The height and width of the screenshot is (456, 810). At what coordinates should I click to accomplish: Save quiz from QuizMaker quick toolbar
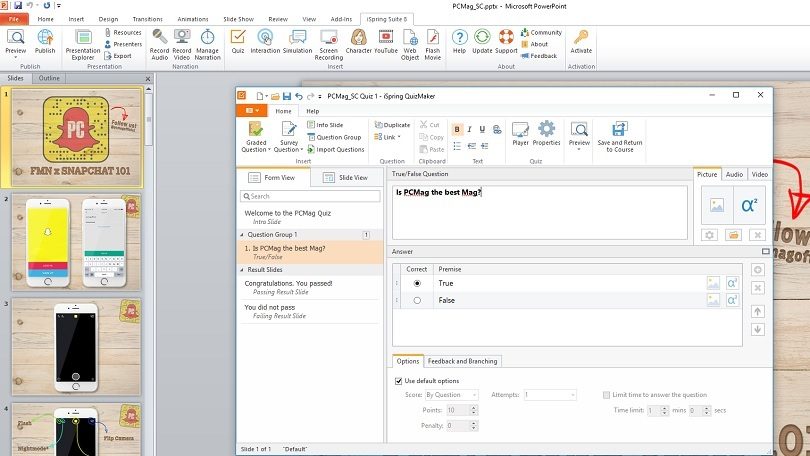287,96
